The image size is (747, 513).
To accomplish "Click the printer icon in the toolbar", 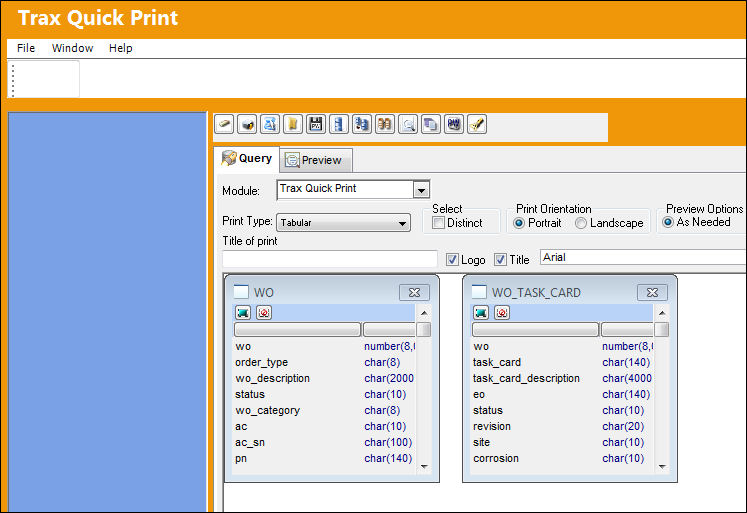I will pos(247,124).
